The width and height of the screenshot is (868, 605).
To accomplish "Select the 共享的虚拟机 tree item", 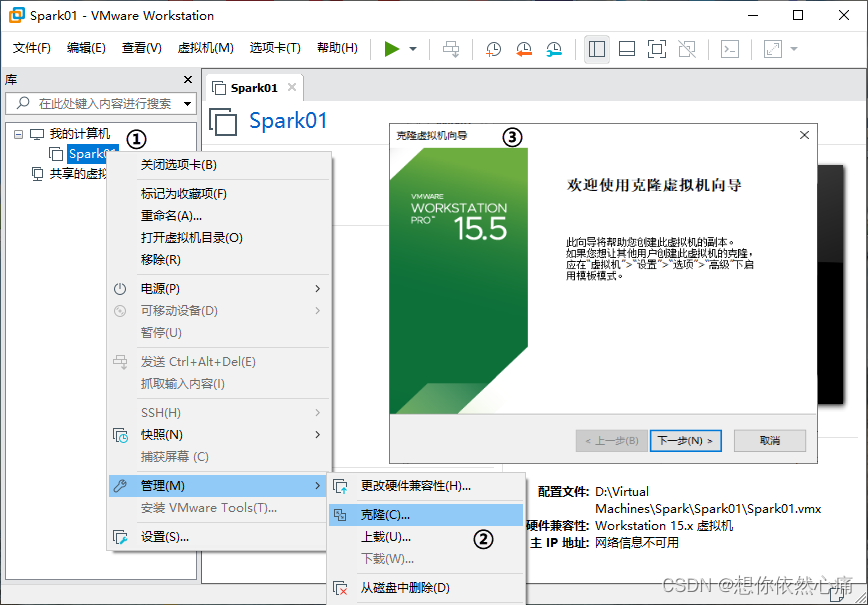I will (x=78, y=174).
